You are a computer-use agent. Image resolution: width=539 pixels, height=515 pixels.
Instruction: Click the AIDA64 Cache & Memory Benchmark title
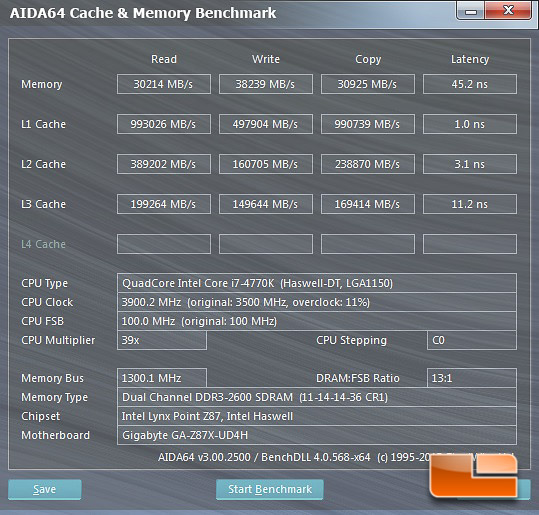[143, 13]
